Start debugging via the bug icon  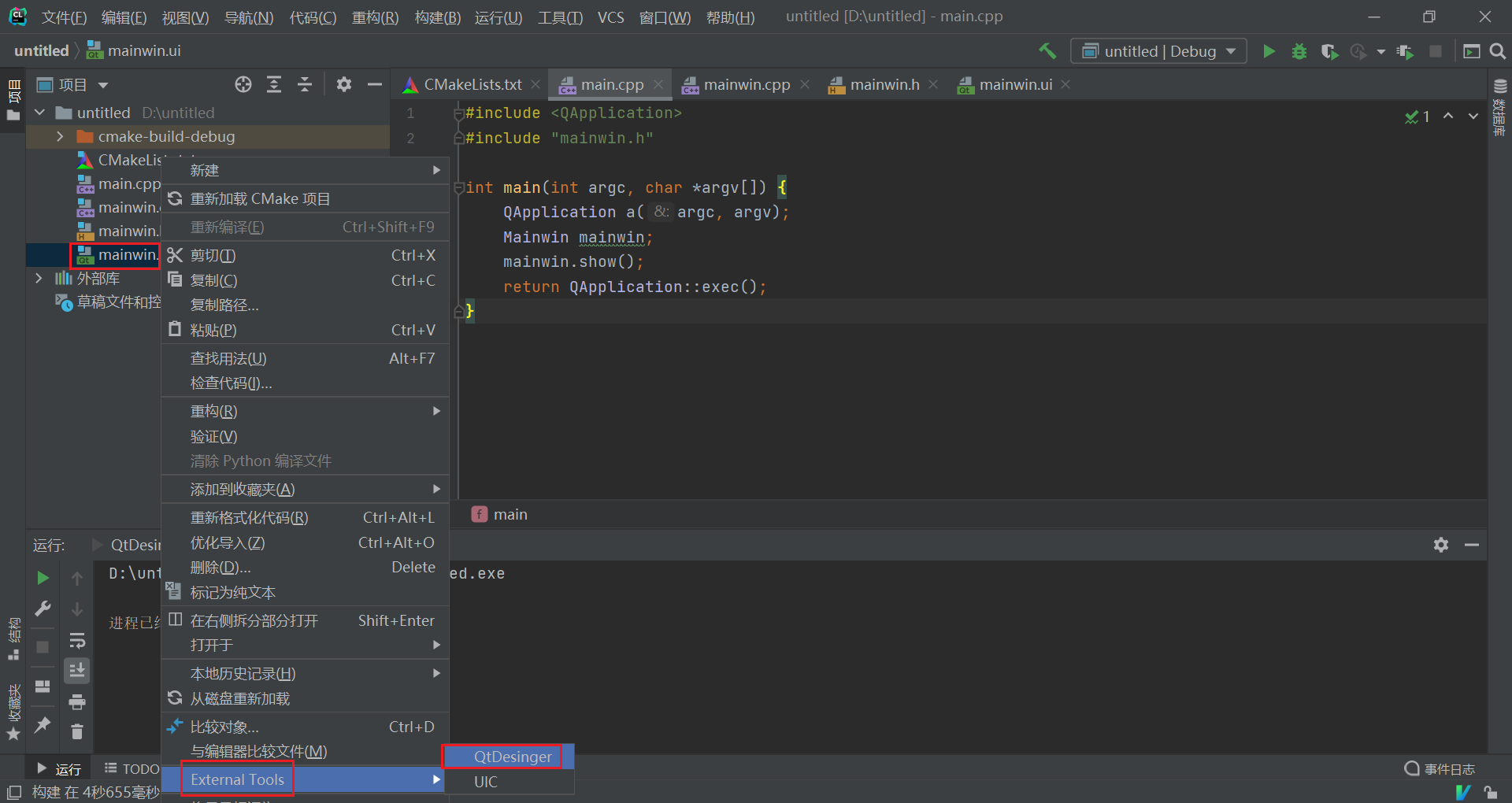[1299, 51]
